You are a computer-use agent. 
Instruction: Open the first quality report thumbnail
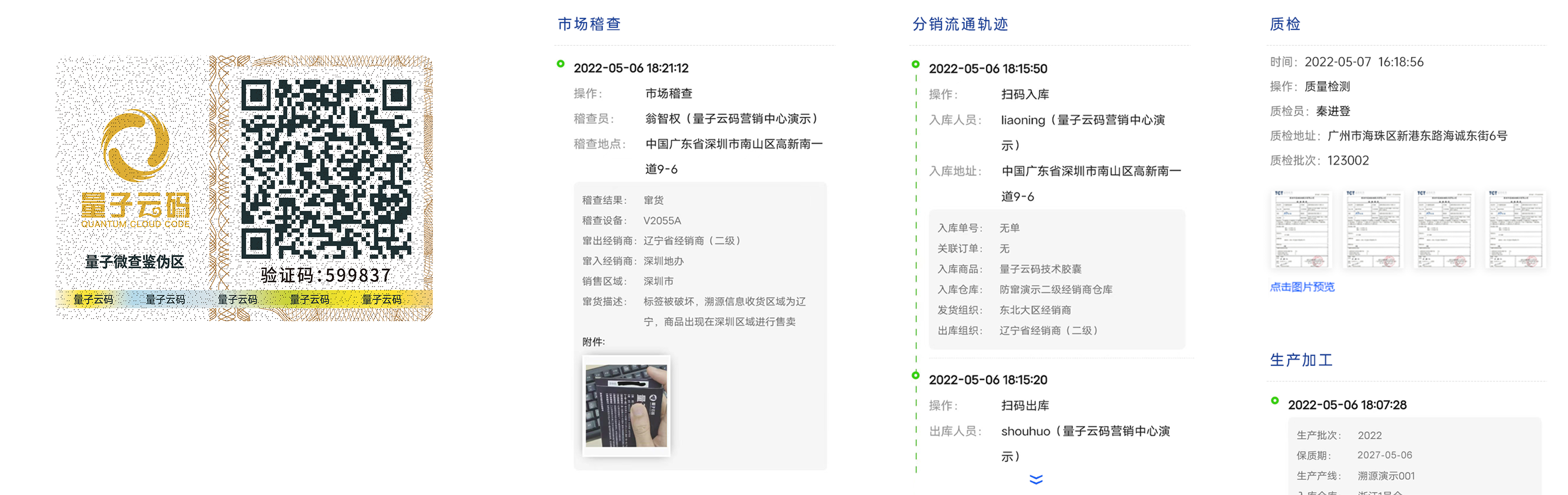click(x=1301, y=229)
